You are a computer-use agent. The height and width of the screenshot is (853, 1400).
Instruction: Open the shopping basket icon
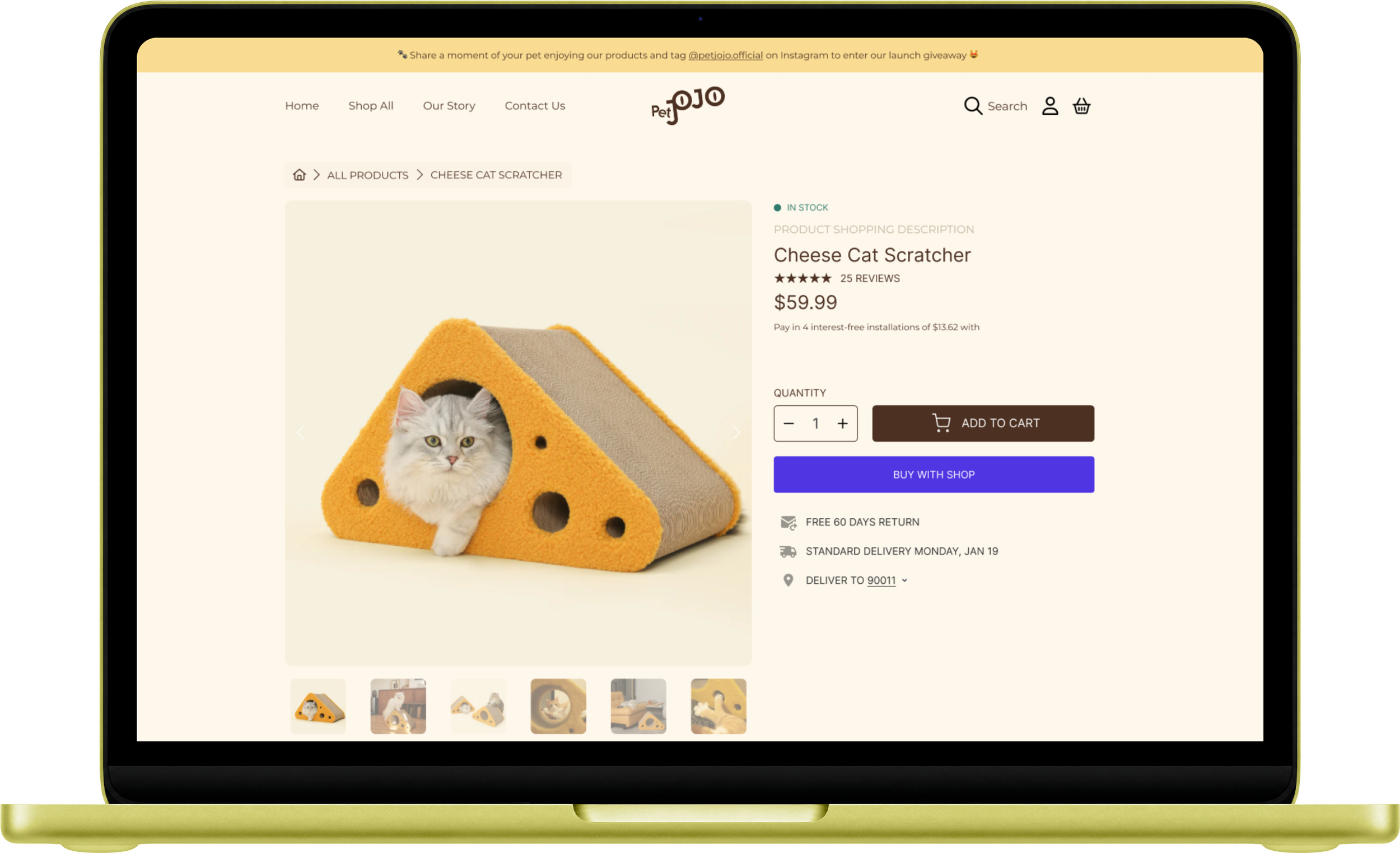click(1081, 106)
